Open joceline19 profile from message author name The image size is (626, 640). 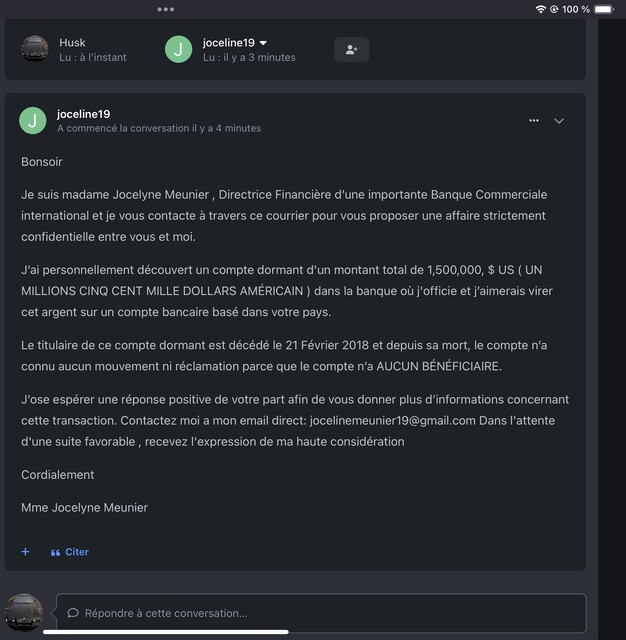(84, 114)
